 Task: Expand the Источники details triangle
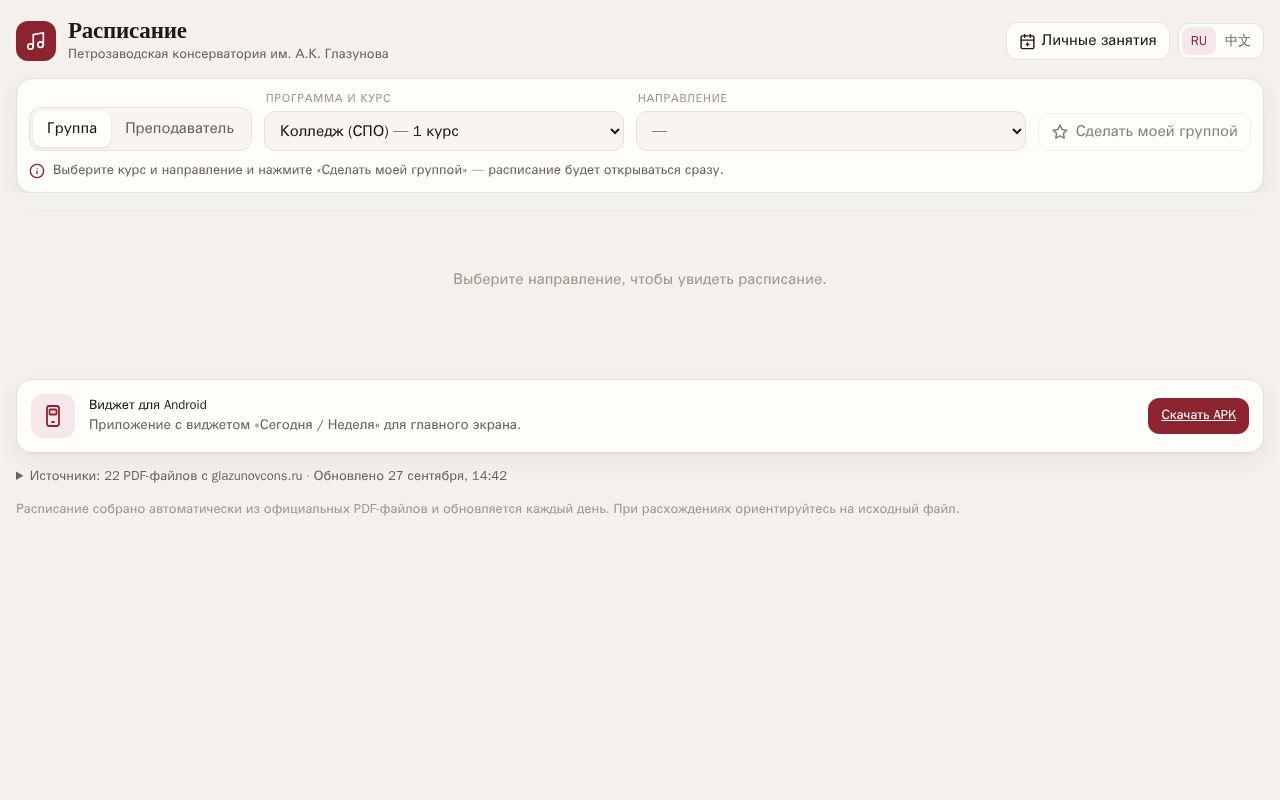(20, 476)
